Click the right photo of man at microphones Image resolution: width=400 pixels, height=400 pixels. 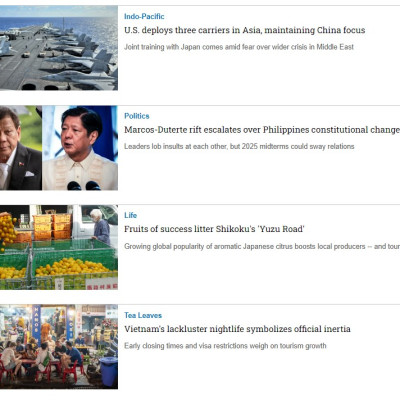80,148
